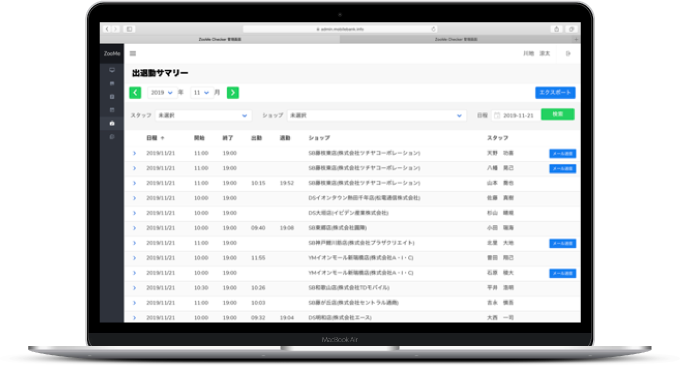Image resolution: width=680 pixels, height=366 pixels.
Task: Send mail for プラザクリエイト shop row
Action: click(x=562, y=243)
